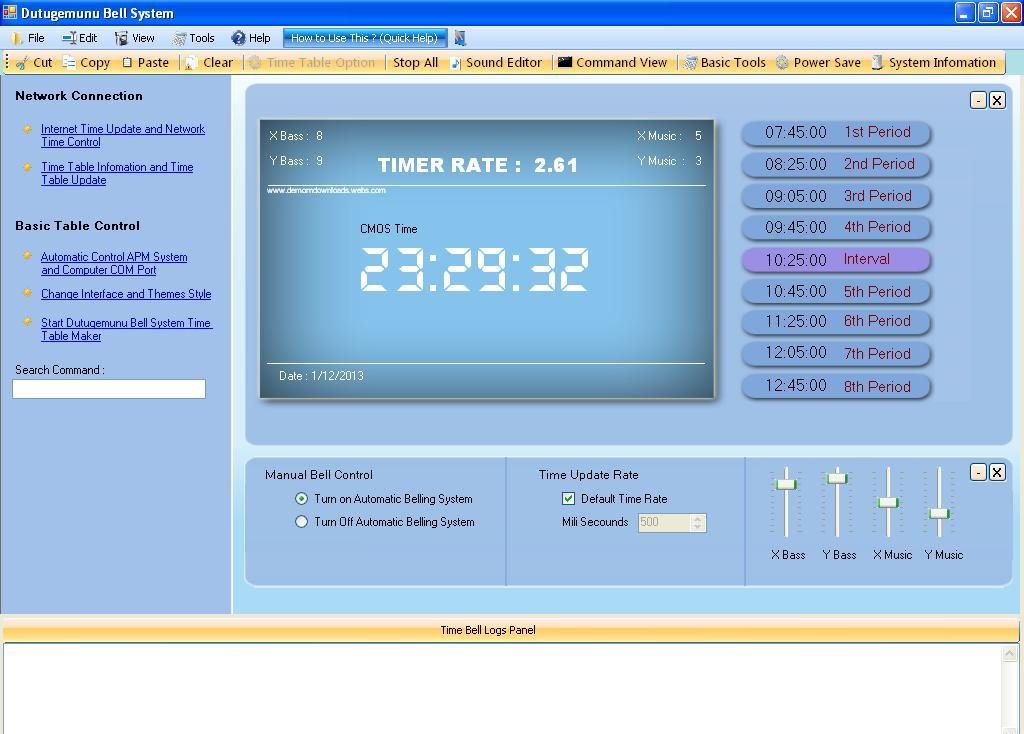Image resolution: width=1024 pixels, height=734 pixels.
Task: Click the X Bass slider handle
Action: tap(786, 484)
